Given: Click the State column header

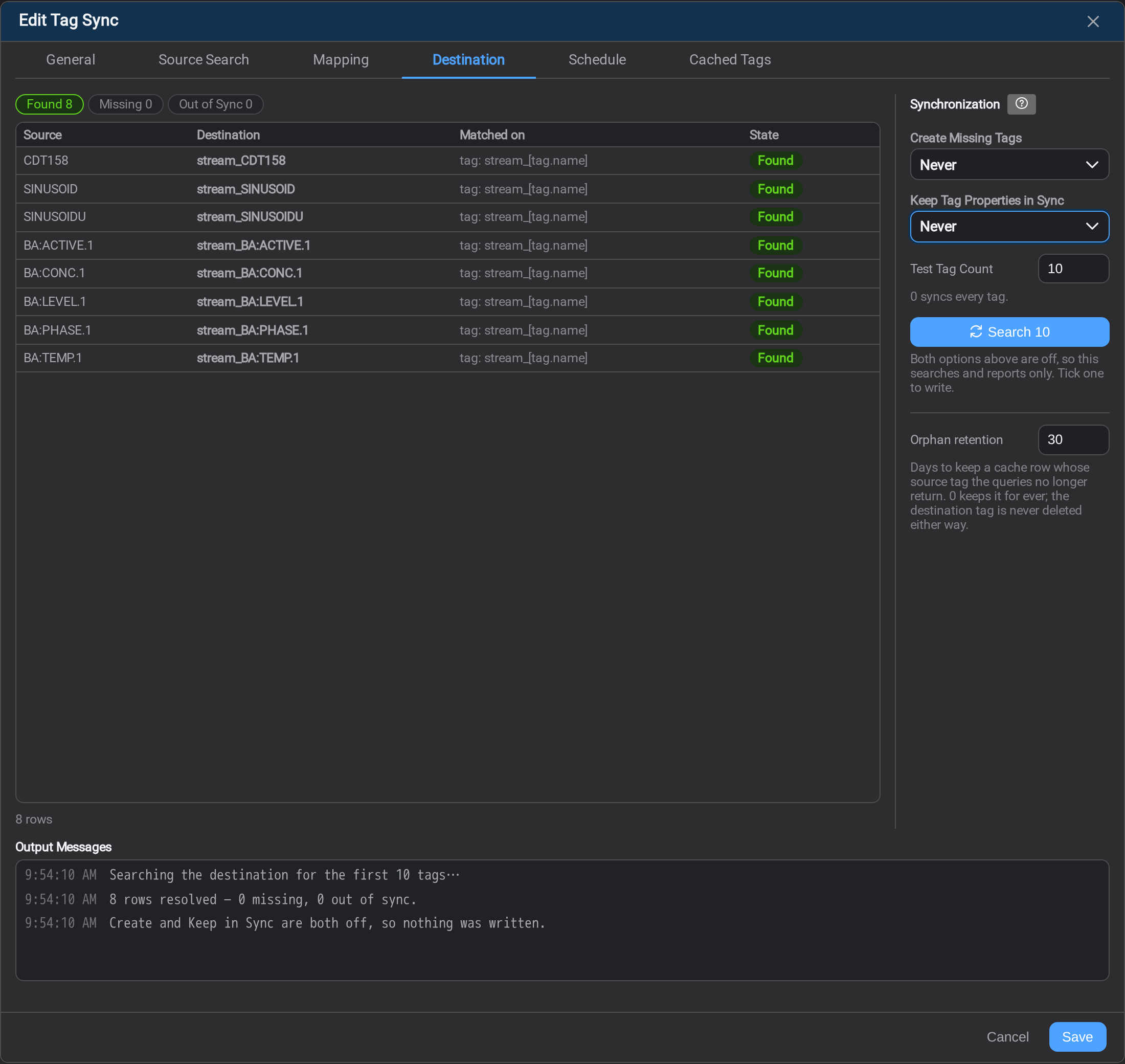Looking at the screenshot, I should click(x=763, y=135).
